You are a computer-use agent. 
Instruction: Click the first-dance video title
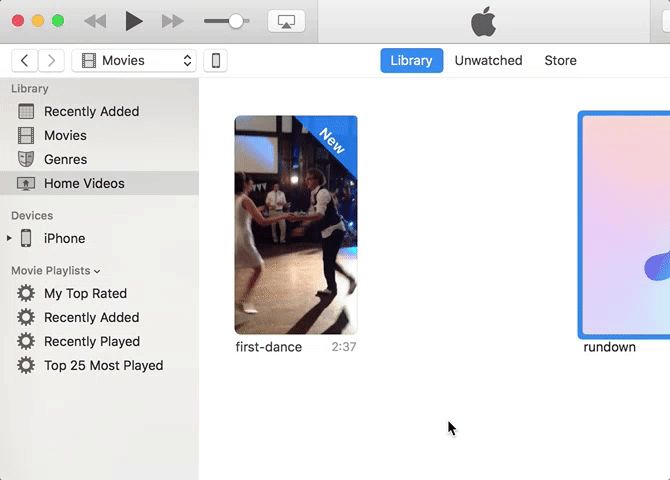click(269, 347)
